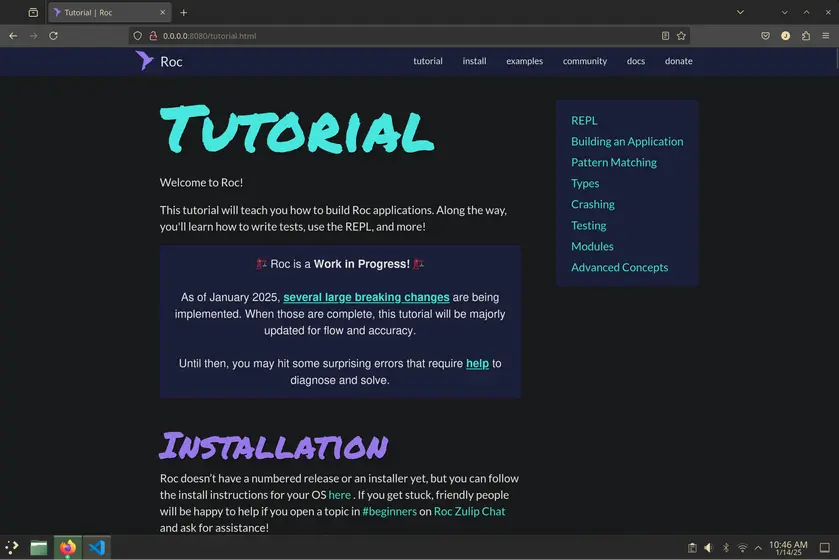Open the extensions puzzle icon
Viewport: 839px width, 560px height.
(x=806, y=36)
